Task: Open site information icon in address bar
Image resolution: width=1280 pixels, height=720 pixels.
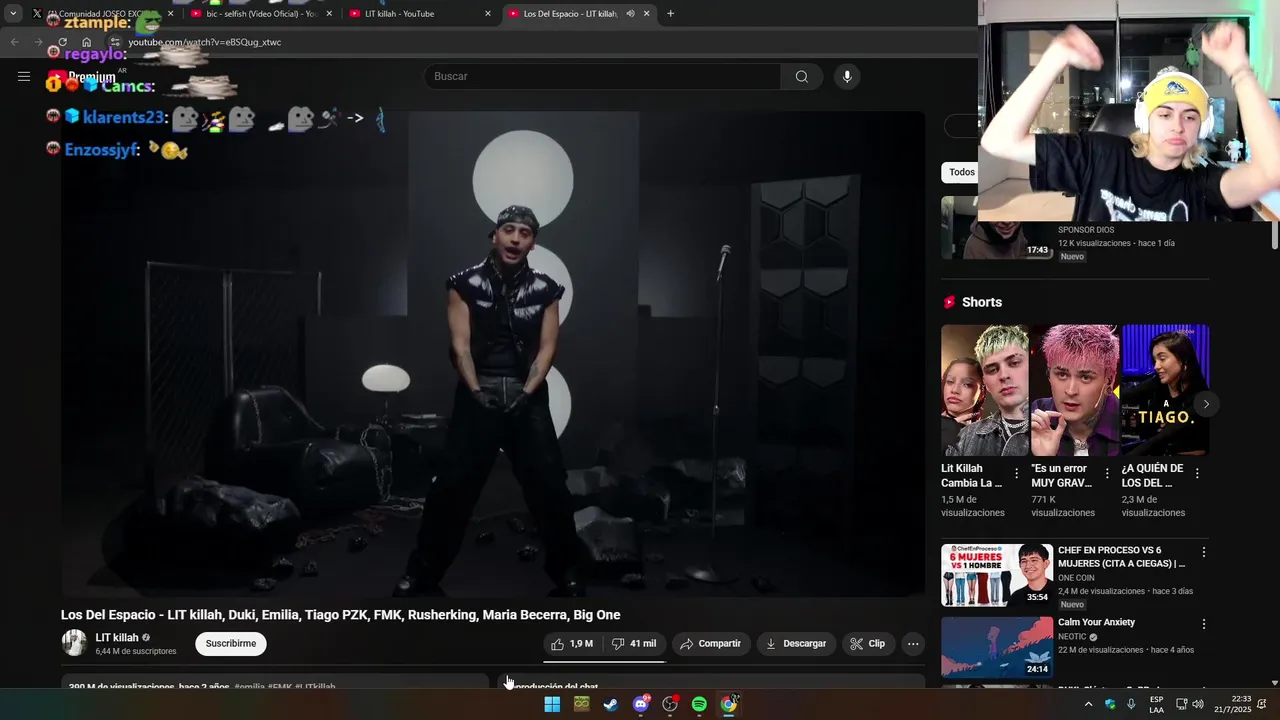Action: (x=115, y=42)
